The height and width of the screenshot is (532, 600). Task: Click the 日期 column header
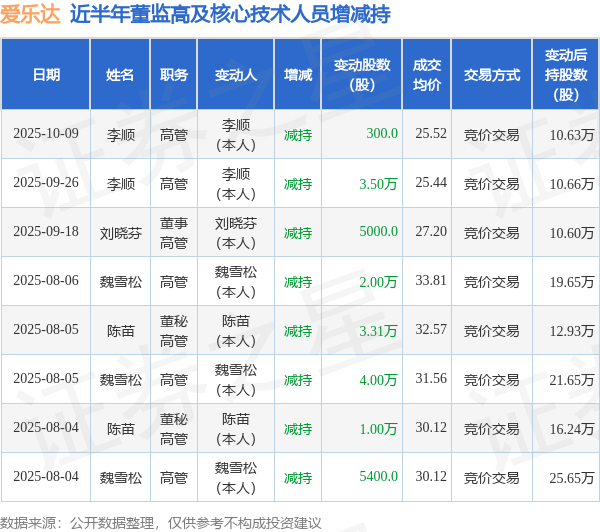coord(46,75)
